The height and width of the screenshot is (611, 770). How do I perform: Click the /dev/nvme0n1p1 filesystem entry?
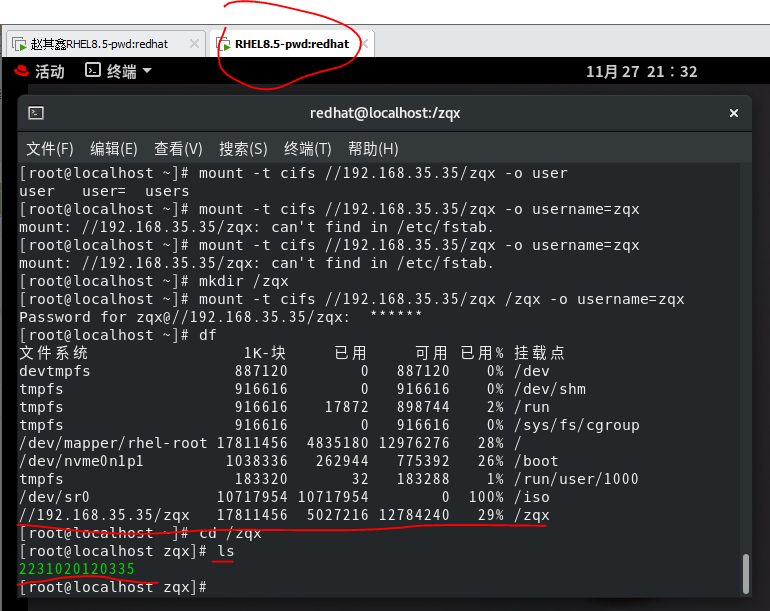coord(82,461)
